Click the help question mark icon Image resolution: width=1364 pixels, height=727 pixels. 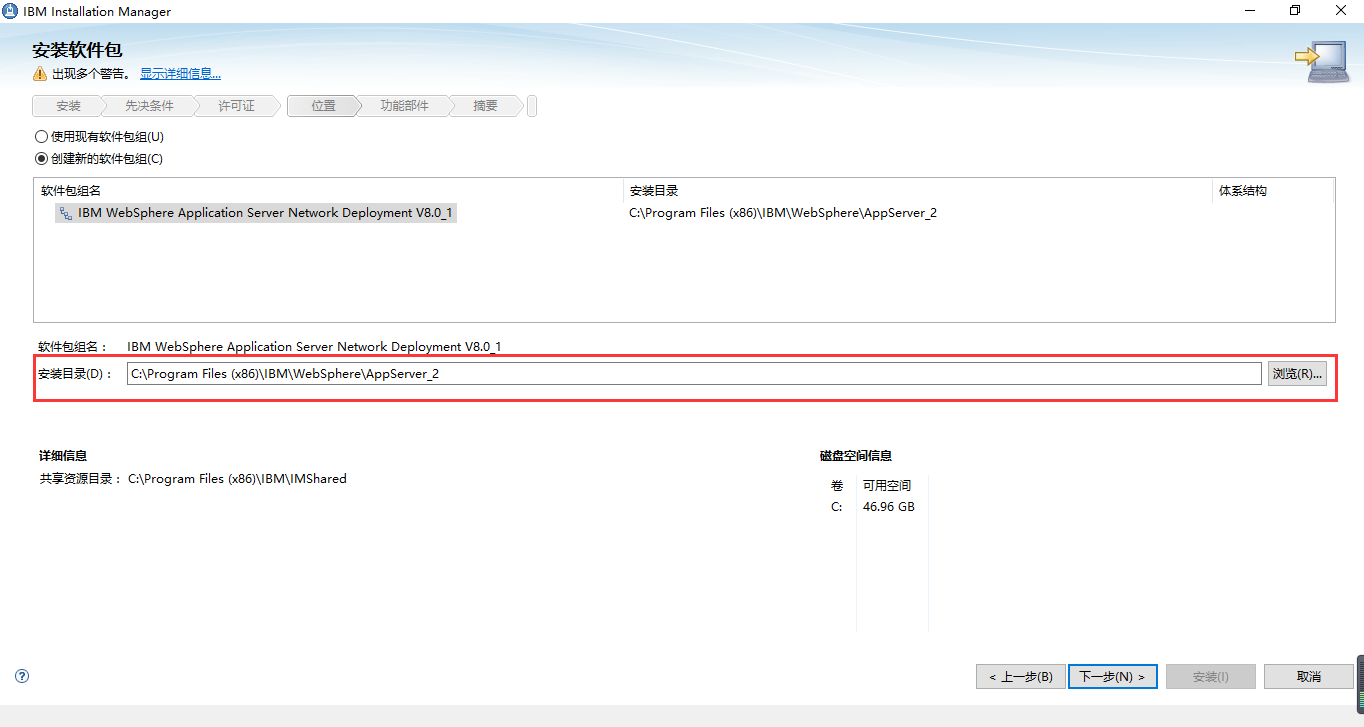(x=22, y=676)
